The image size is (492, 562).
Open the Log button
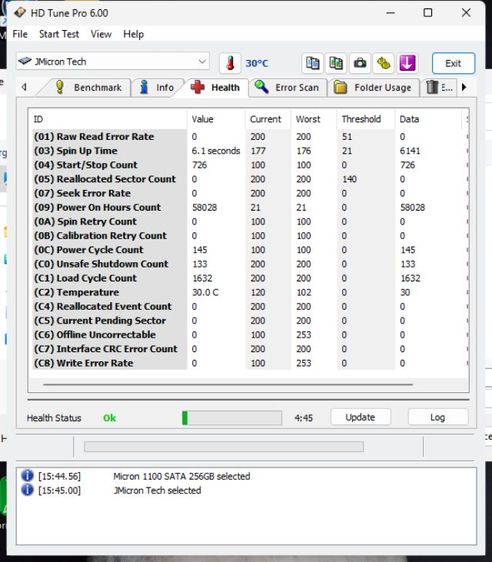[438, 417]
